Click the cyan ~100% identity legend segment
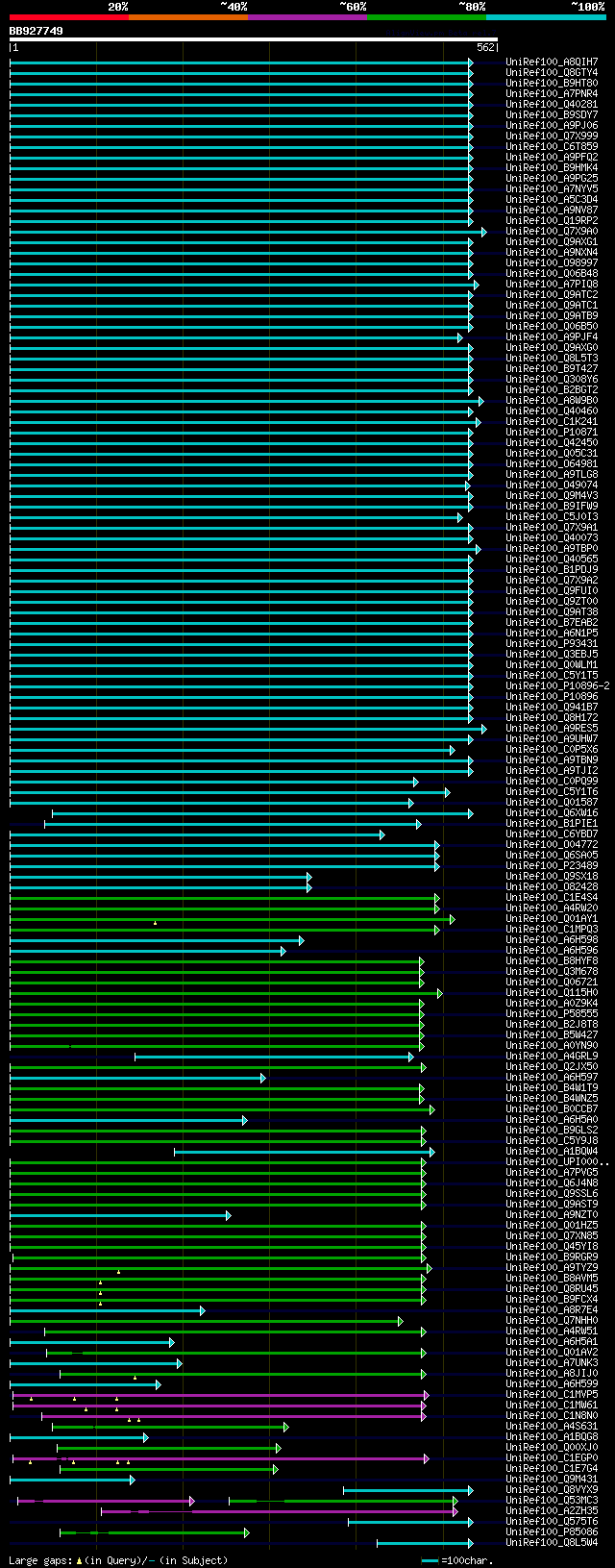 (x=546, y=16)
